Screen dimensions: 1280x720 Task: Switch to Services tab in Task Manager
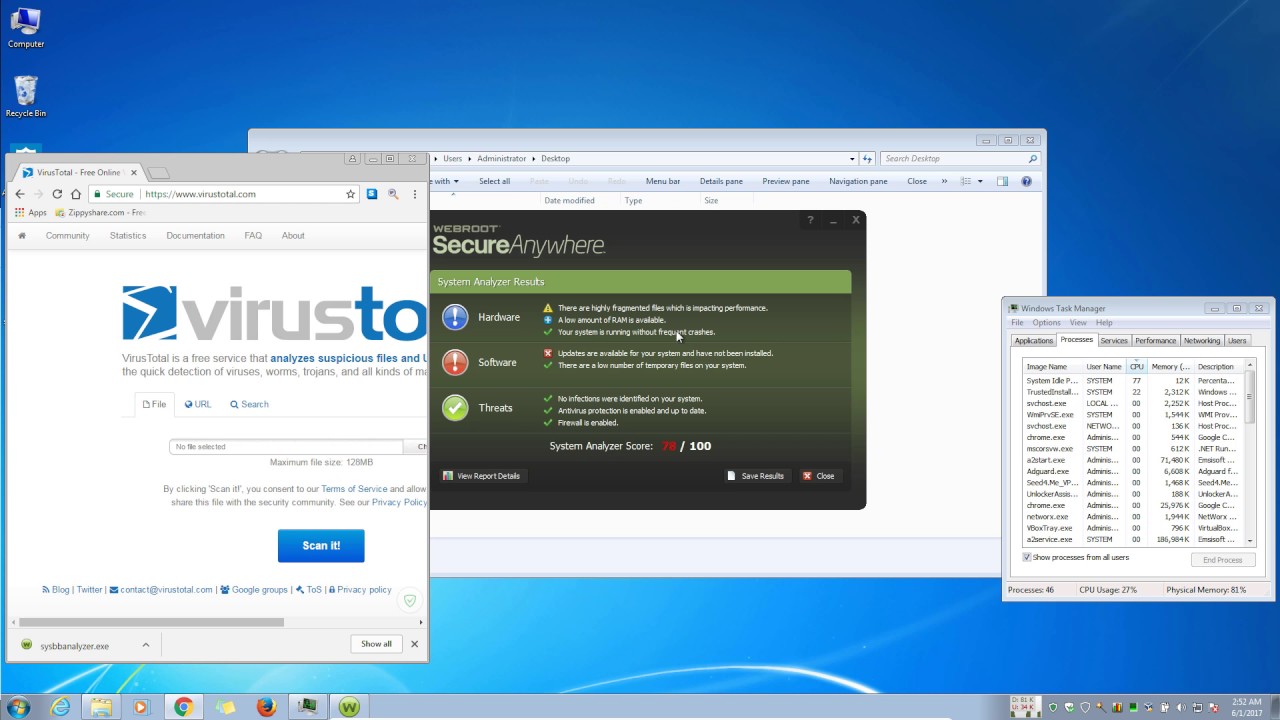point(1114,340)
